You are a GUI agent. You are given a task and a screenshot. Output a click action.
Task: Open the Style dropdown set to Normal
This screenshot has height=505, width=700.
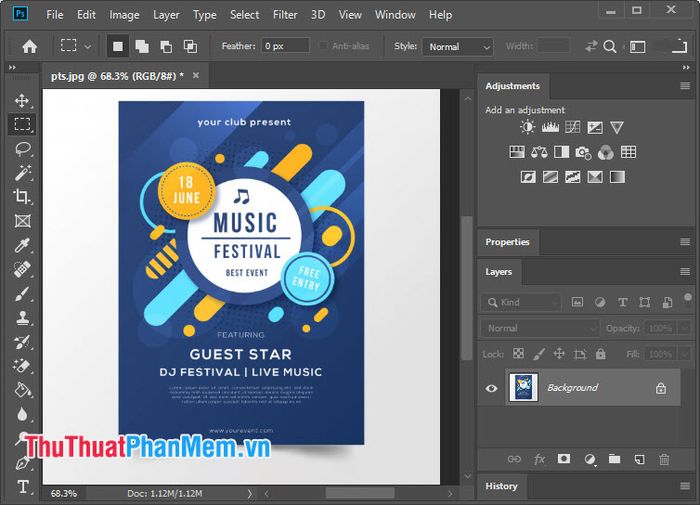coord(457,47)
